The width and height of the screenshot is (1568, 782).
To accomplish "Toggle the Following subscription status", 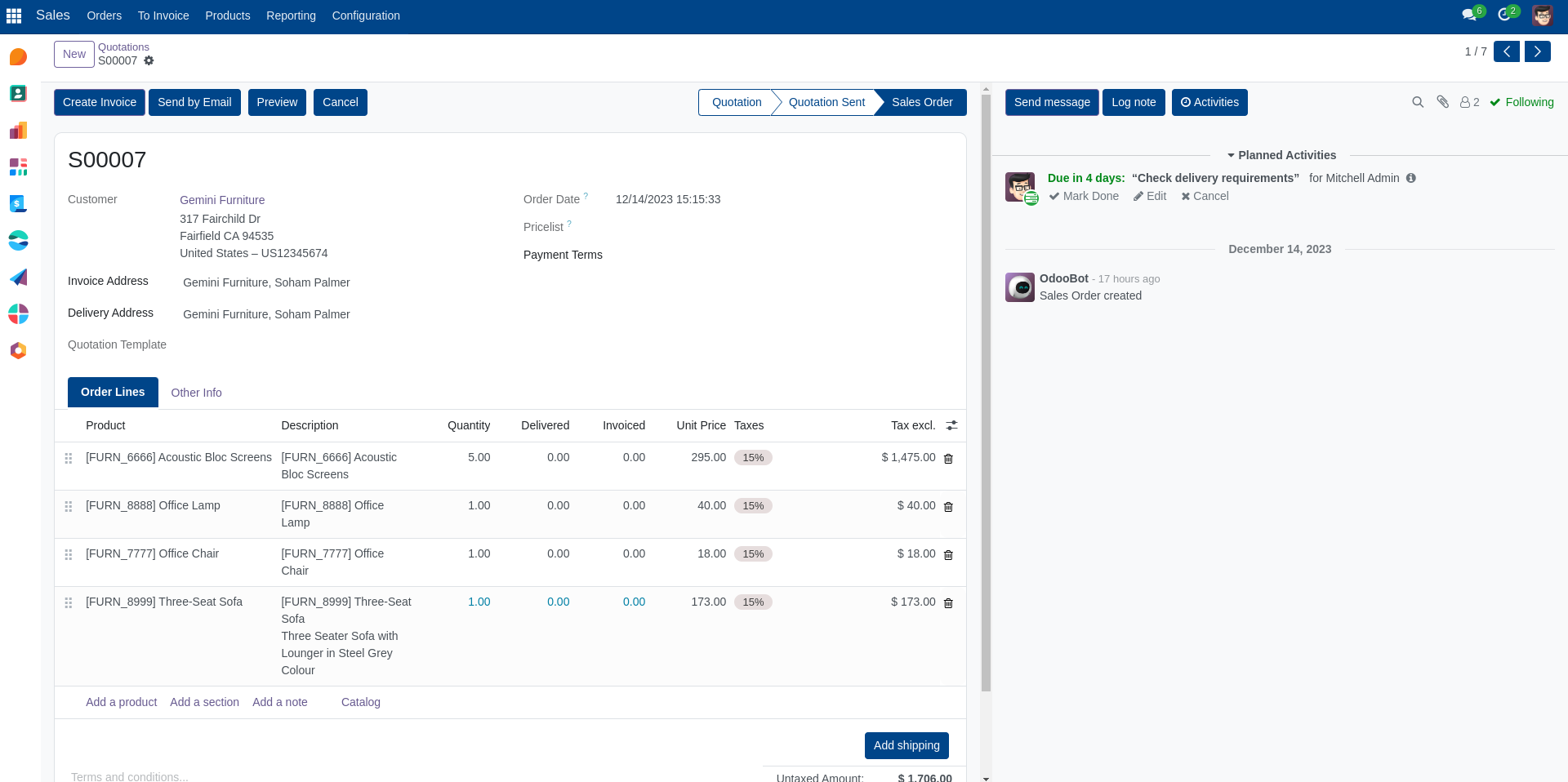I will pos(1521,102).
